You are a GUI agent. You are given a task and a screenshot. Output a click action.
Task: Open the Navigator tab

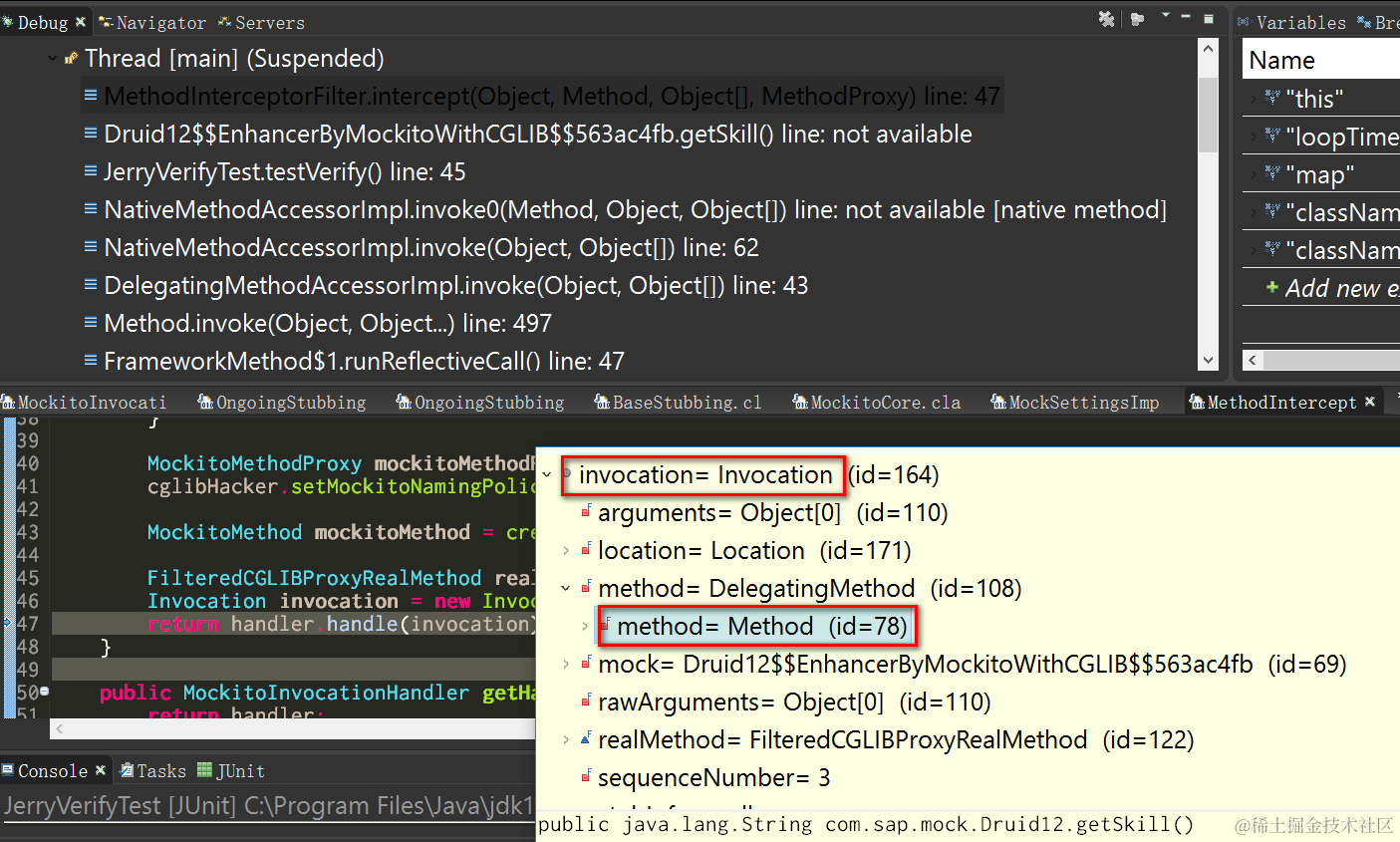coord(160,22)
